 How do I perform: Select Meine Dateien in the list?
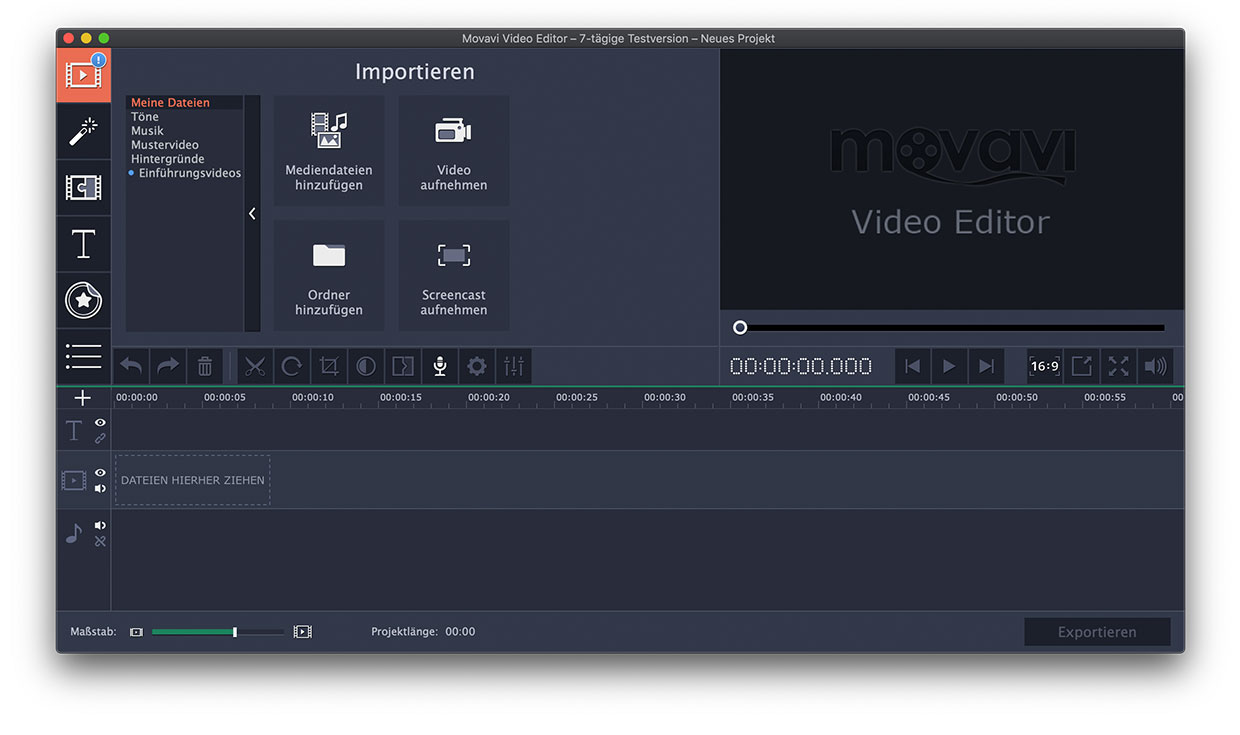tap(185, 103)
